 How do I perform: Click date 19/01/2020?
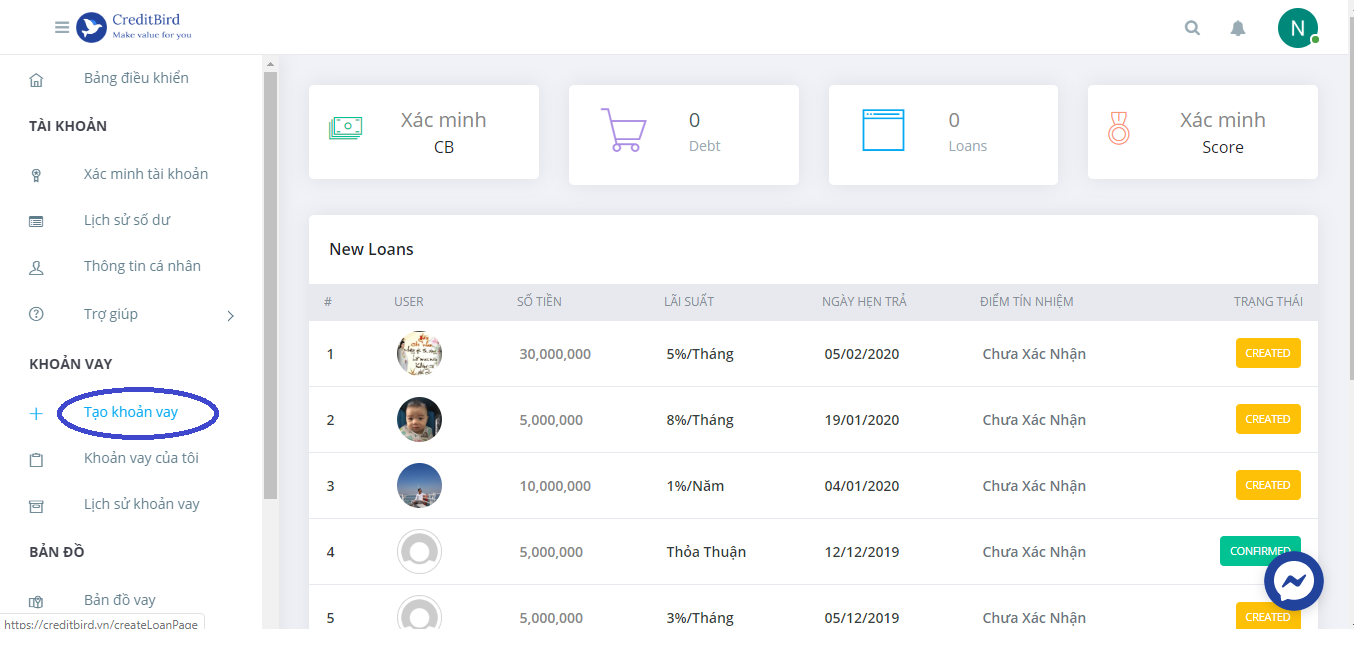[x=862, y=420]
